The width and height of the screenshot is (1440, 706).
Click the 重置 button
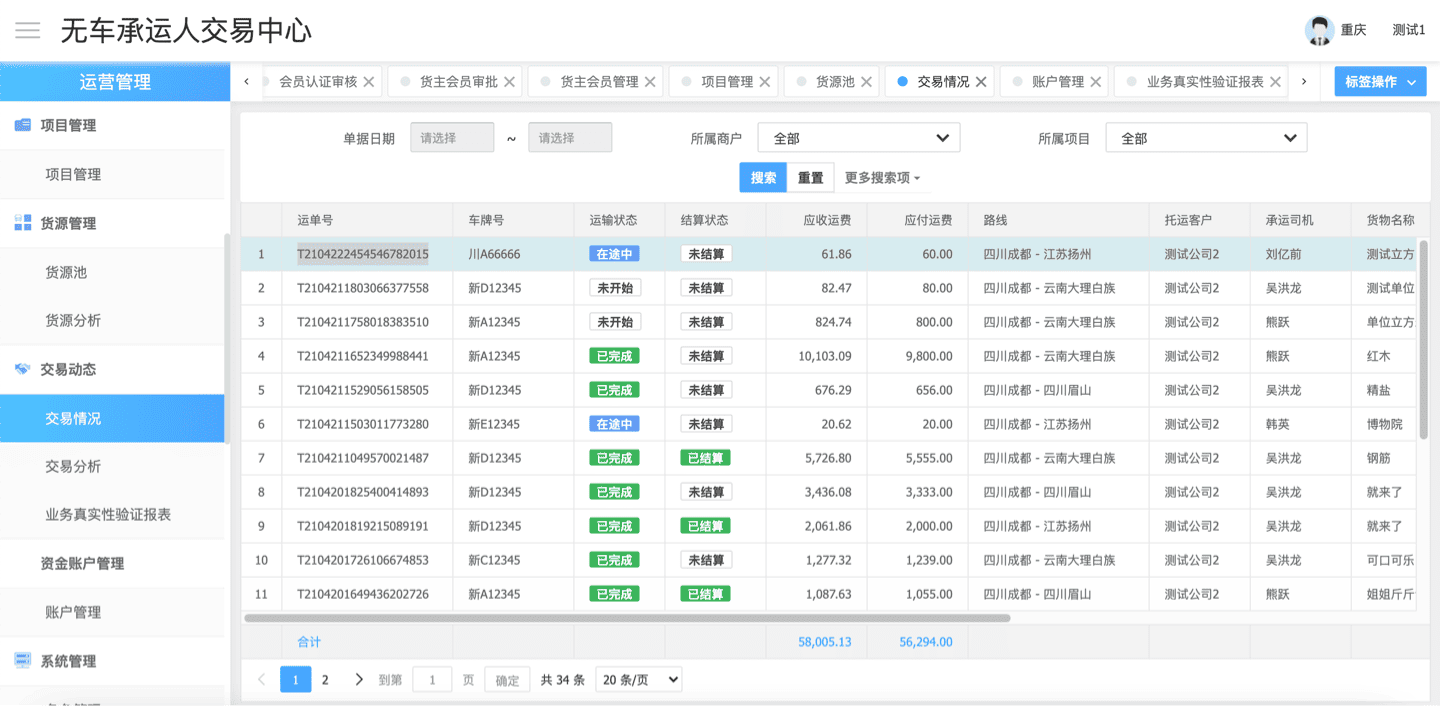pyautogui.click(x=810, y=178)
